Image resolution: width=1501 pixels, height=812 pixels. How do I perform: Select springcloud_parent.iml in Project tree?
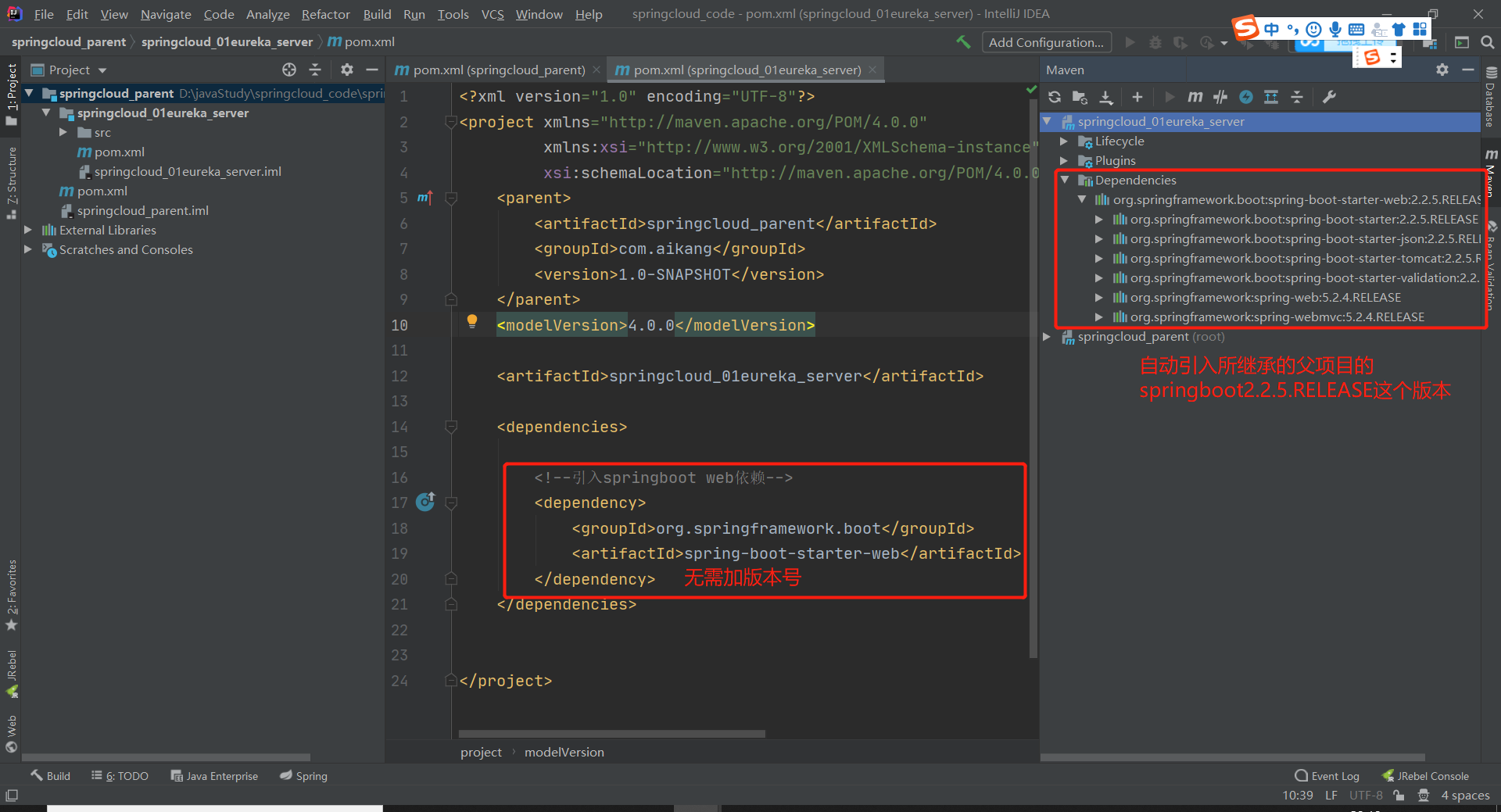(142, 210)
